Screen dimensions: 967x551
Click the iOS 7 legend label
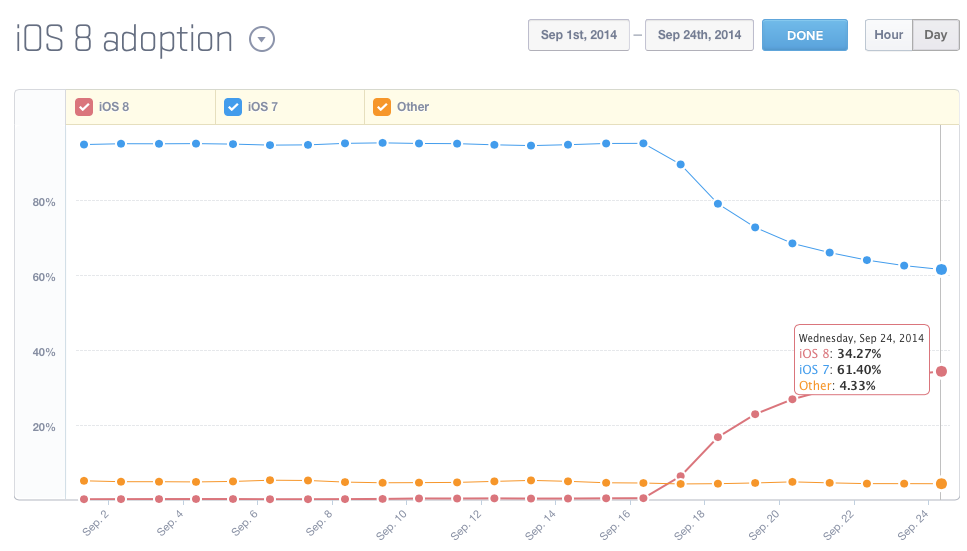(263, 107)
